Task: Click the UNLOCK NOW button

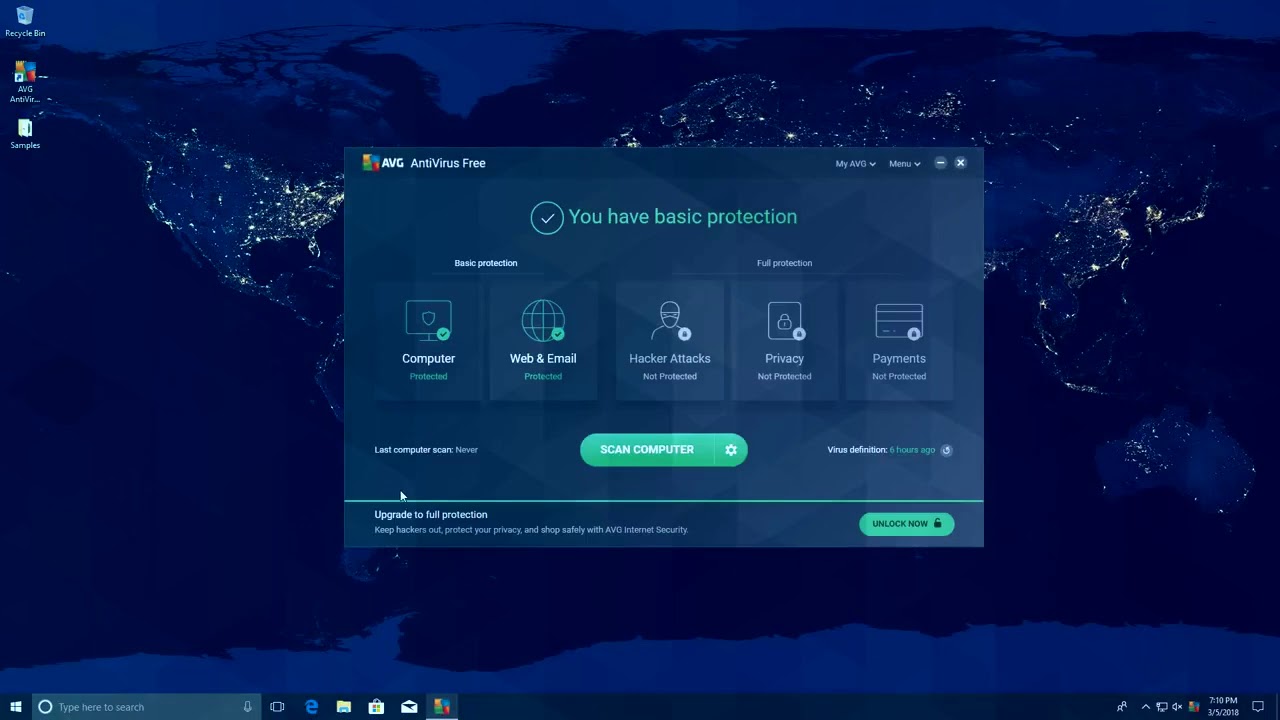Action: click(907, 524)
